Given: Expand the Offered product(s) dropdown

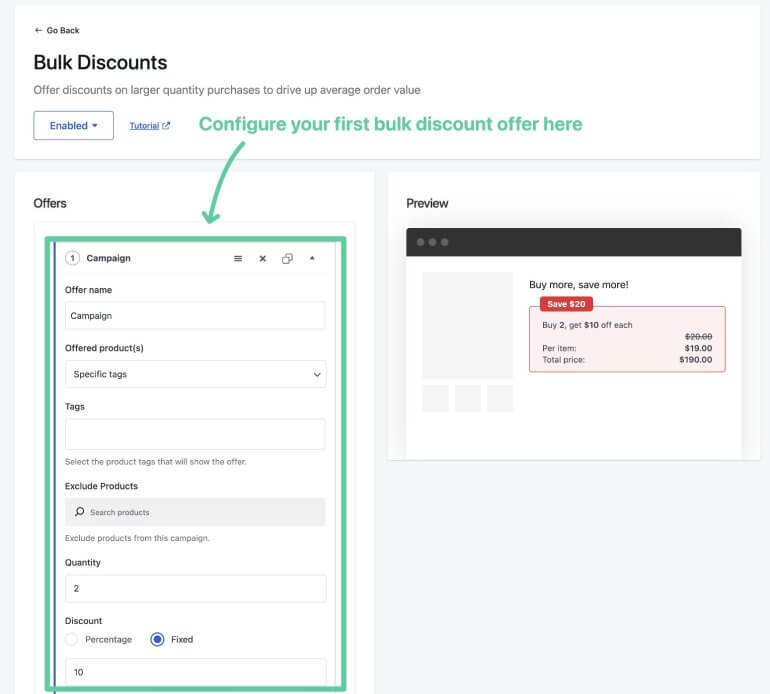Looking at the screenshot, I should point(195,374).
